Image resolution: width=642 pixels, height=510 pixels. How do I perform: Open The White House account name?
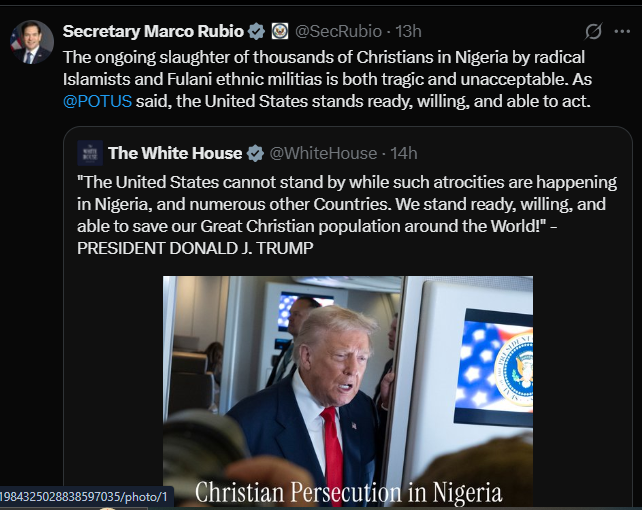(x=175, y=153)
